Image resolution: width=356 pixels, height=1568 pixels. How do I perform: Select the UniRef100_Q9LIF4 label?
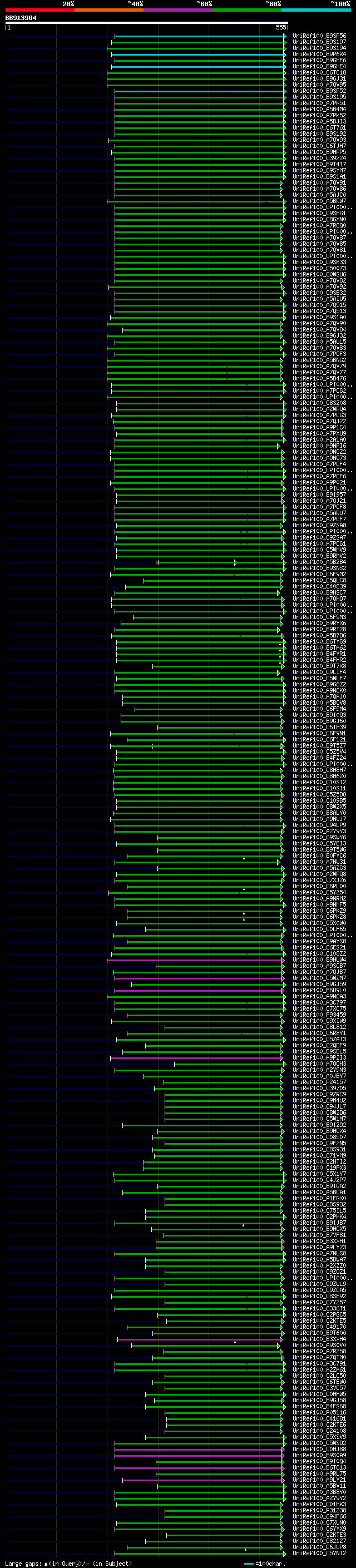319,672
